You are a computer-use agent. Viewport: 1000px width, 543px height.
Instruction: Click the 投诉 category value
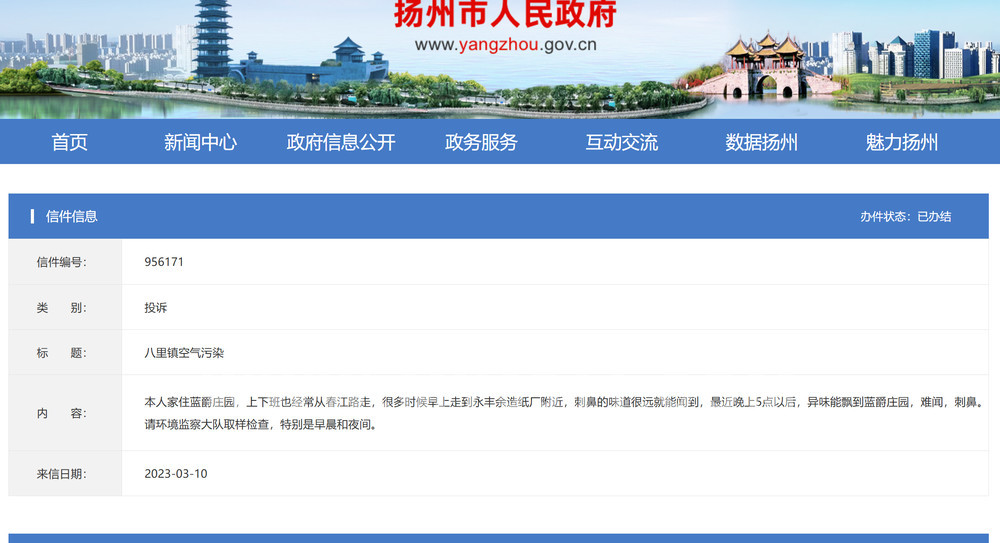pyautogui.click(x=155, y=308)
